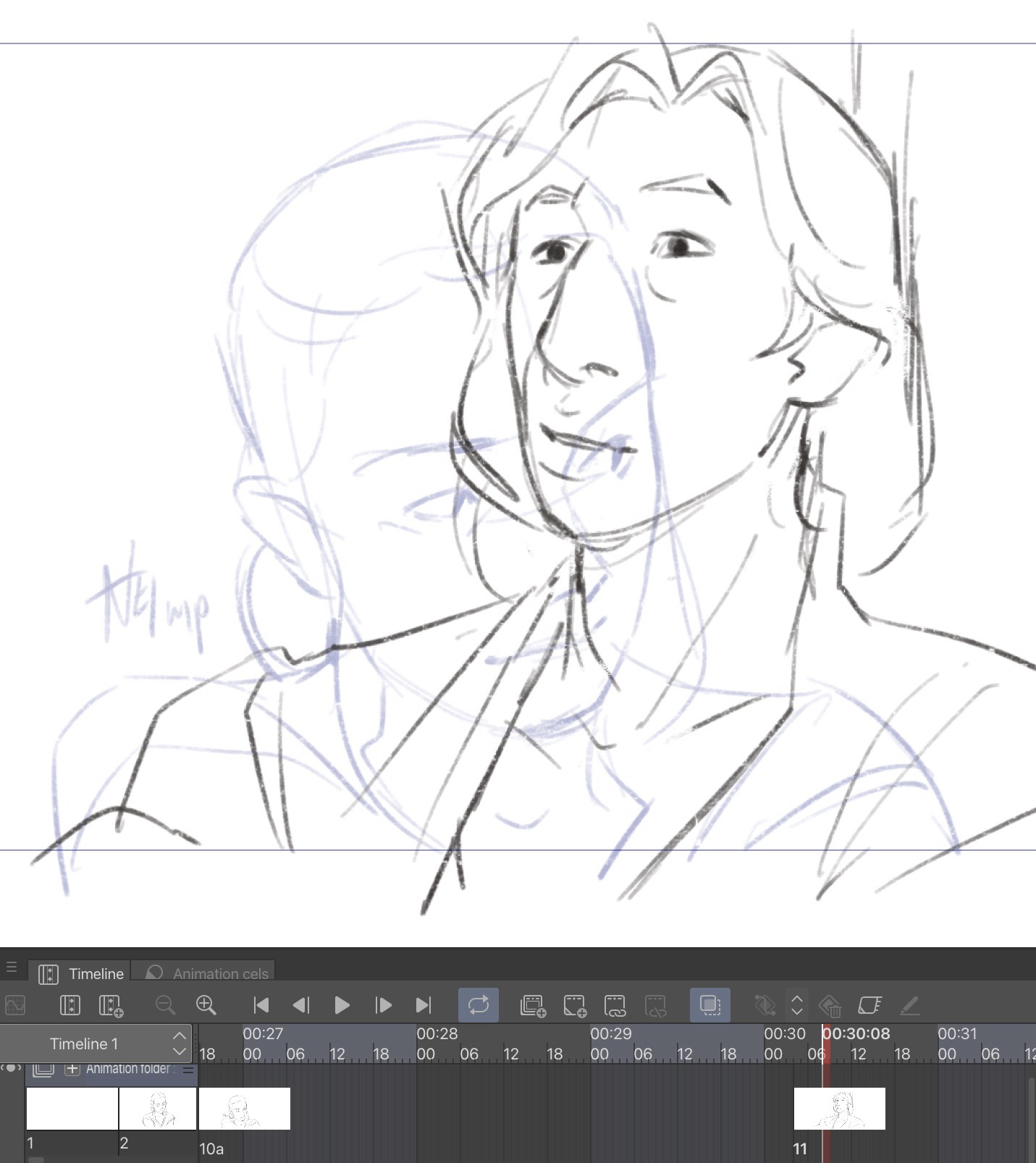Zoom in the timeline view
The width and height of the screenshot is (1036, 1163).
(206, 1005)
